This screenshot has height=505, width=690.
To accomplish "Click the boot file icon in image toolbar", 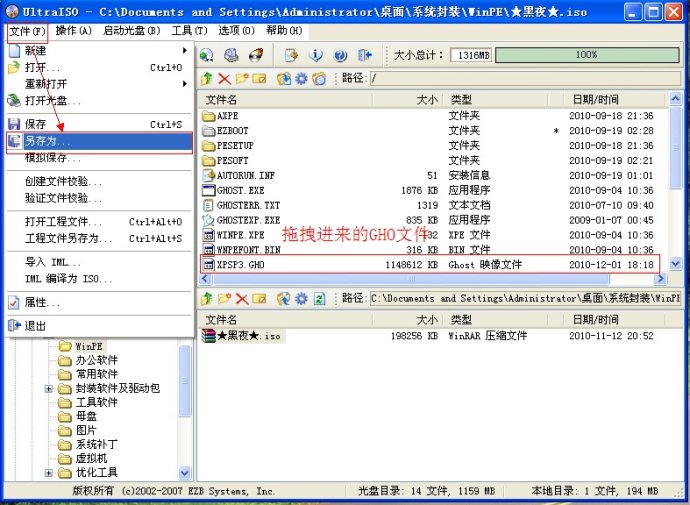I will tap(319, 79).
